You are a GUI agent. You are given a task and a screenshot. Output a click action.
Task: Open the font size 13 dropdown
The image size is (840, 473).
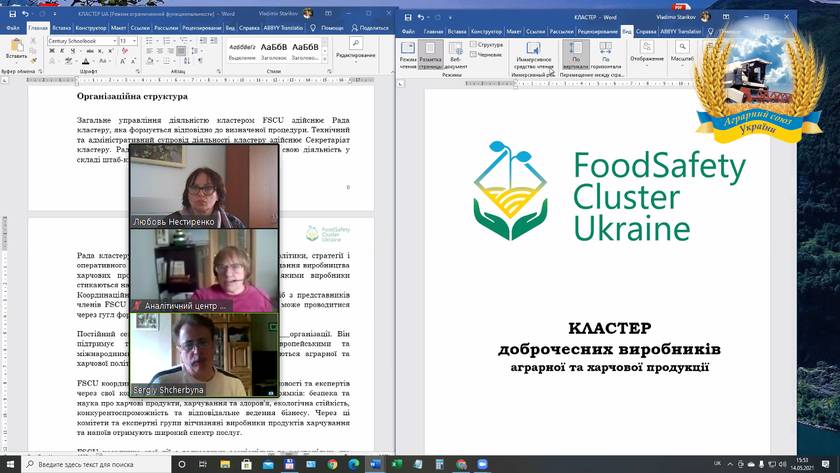point(134,41)
